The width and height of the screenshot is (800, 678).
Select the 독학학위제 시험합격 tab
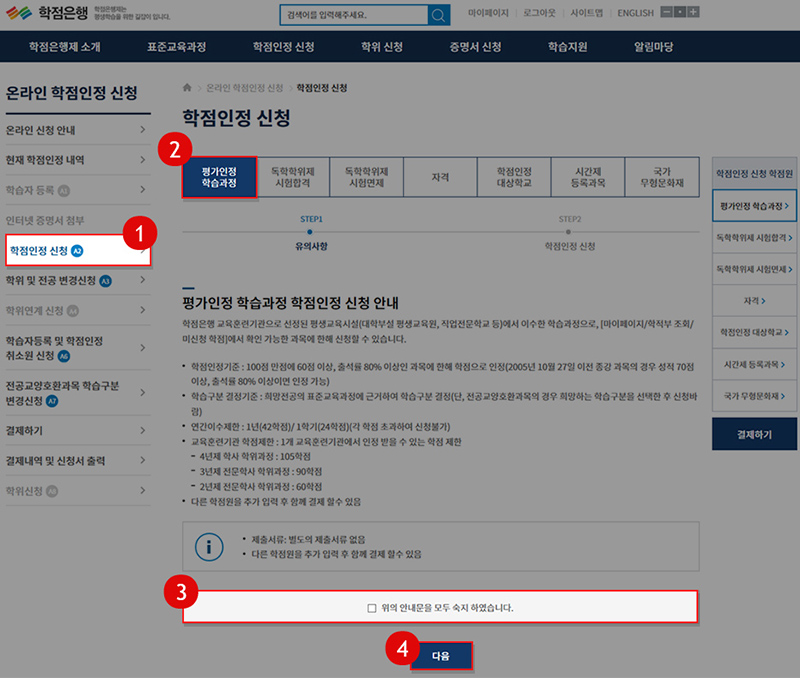click(x=292, y=178)
